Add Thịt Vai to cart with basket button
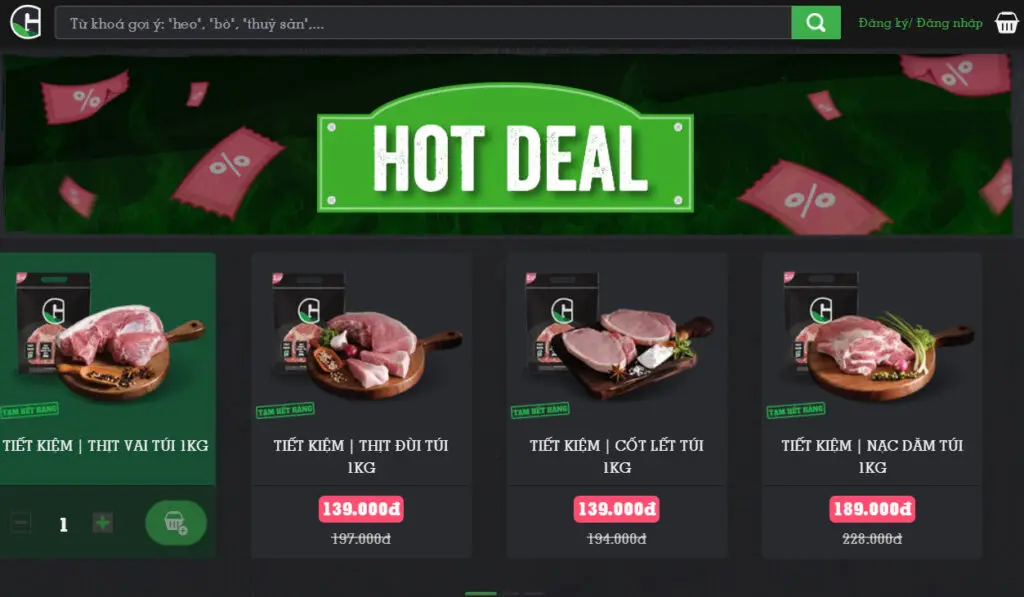 point(176,523)
